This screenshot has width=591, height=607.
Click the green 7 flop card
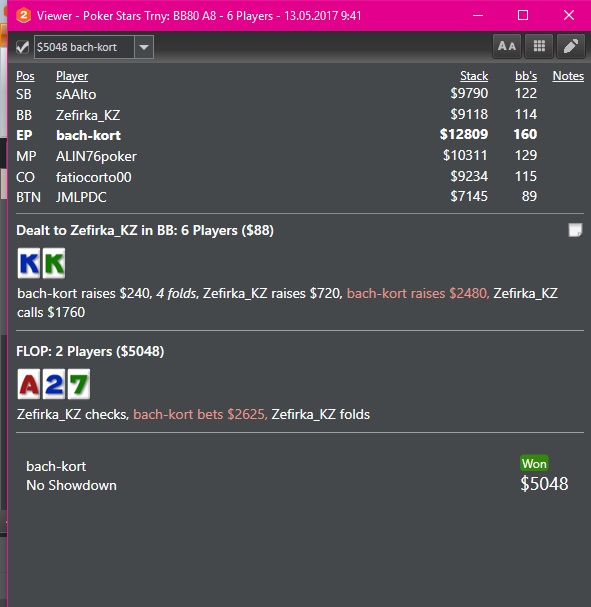79,384
